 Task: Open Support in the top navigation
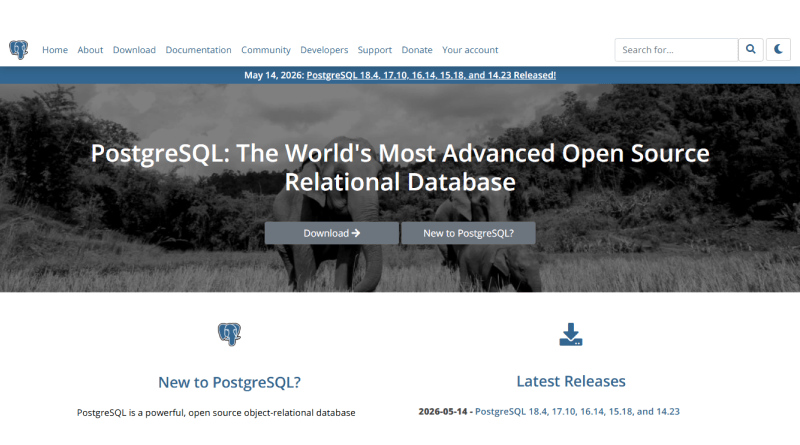[374, 50]
